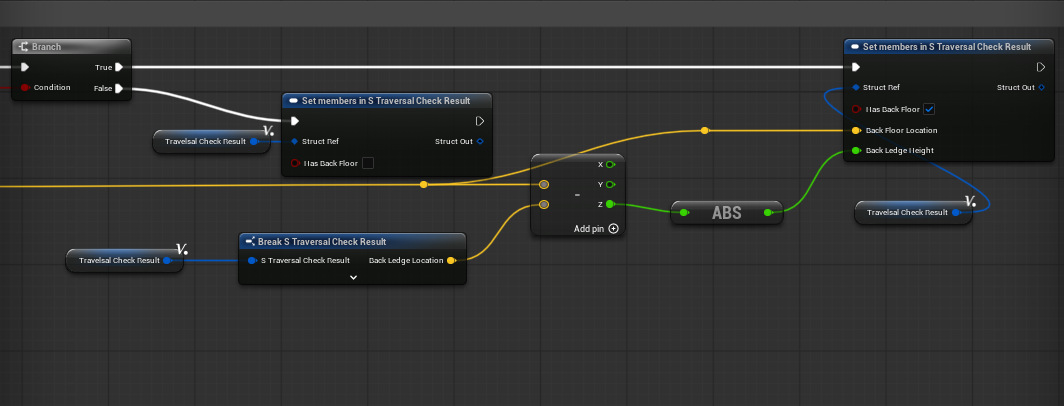The image size is (1064, 406).
Task: Select Travelsal Check Result variable near middle Set node
Action: click(211, 141)
